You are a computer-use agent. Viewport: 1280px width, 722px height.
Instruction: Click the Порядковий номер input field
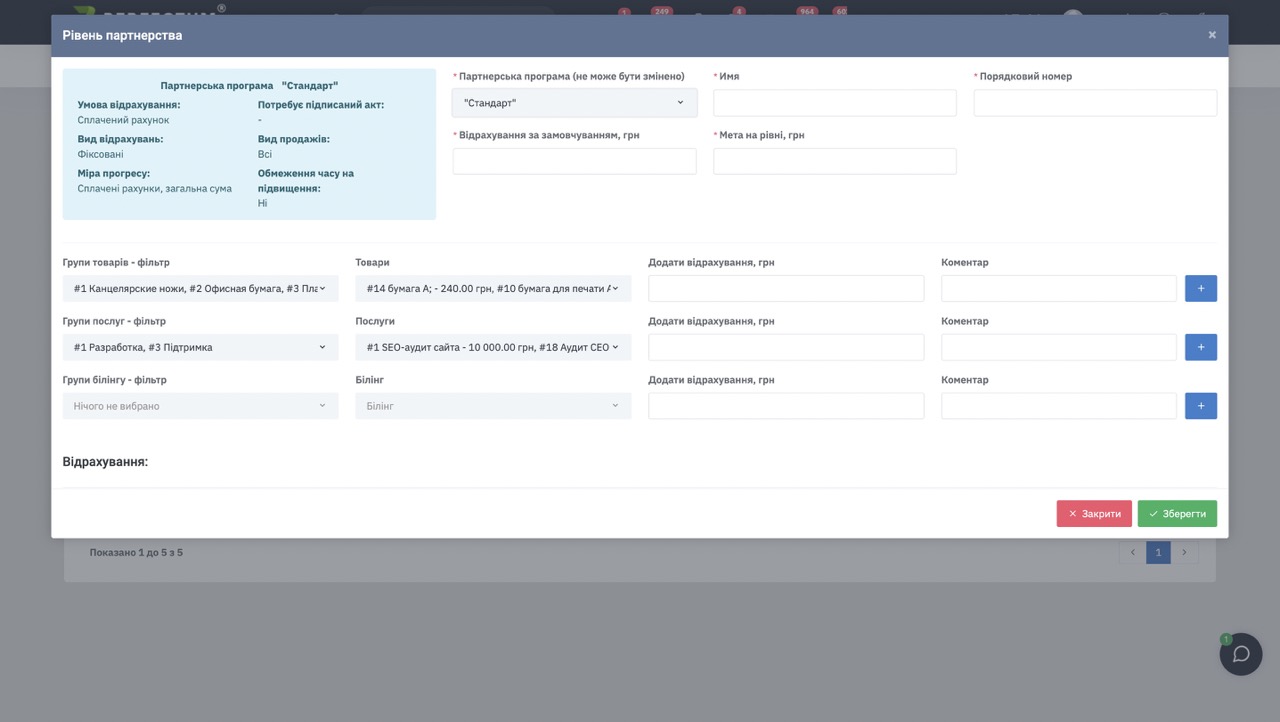1095,103
